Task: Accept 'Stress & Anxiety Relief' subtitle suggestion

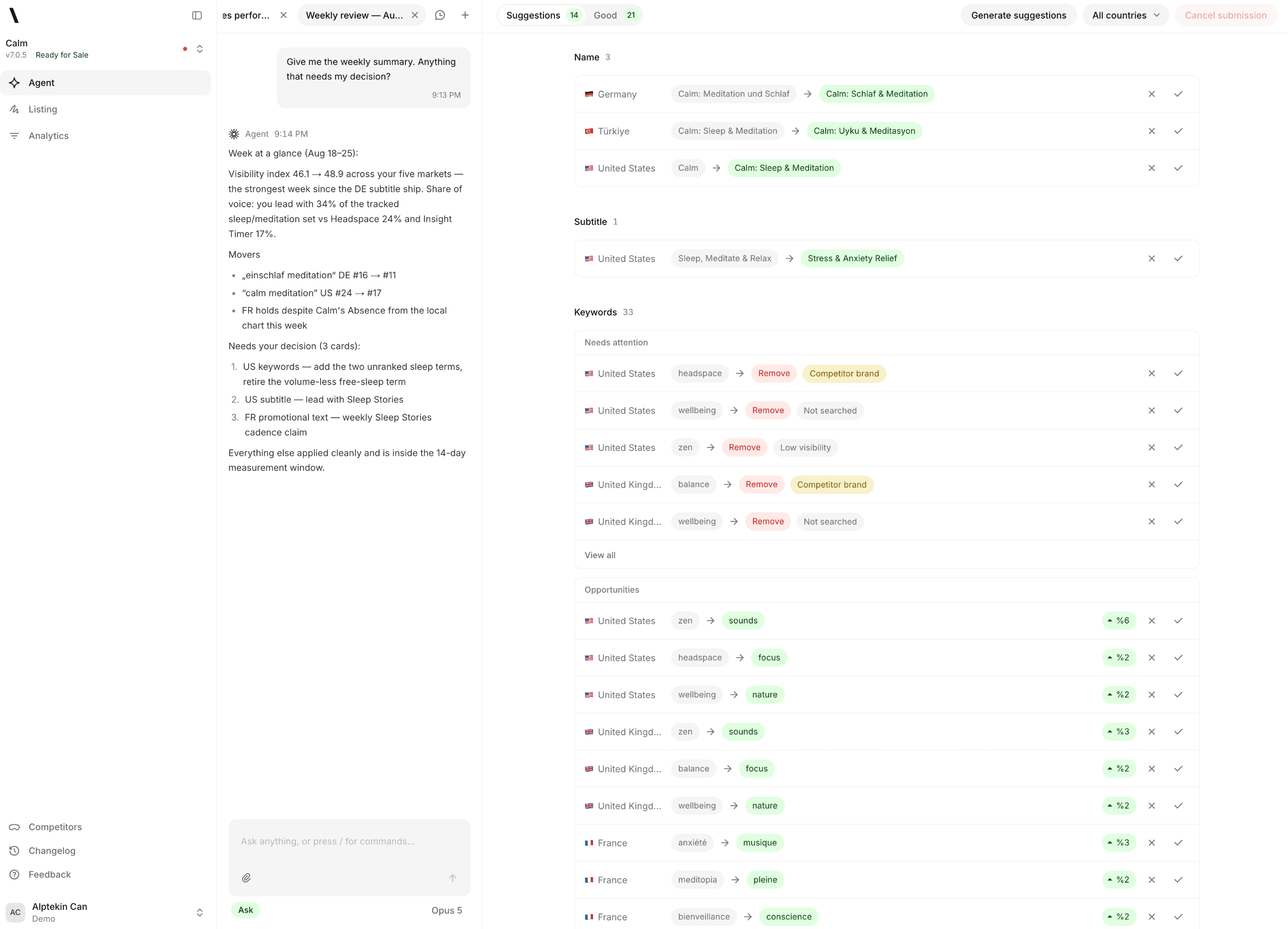Action: (x=1178, y=259)
